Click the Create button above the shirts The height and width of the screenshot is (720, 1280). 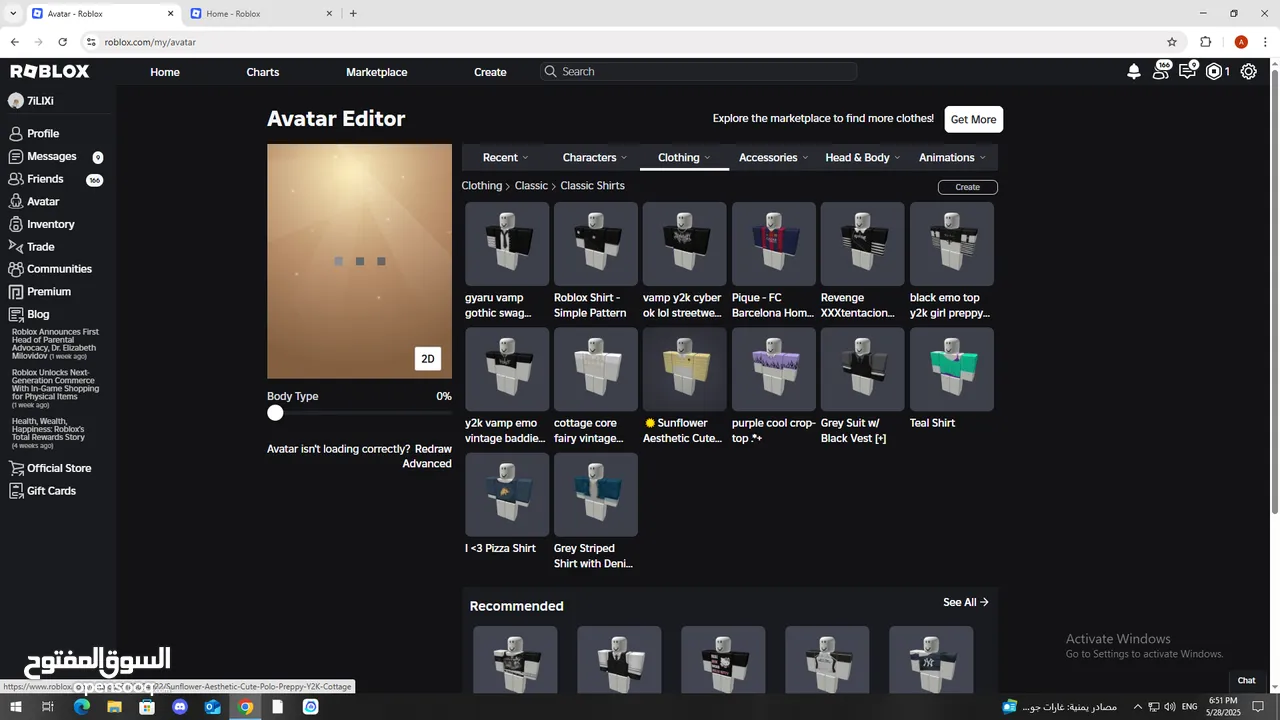tap(967, 187)
